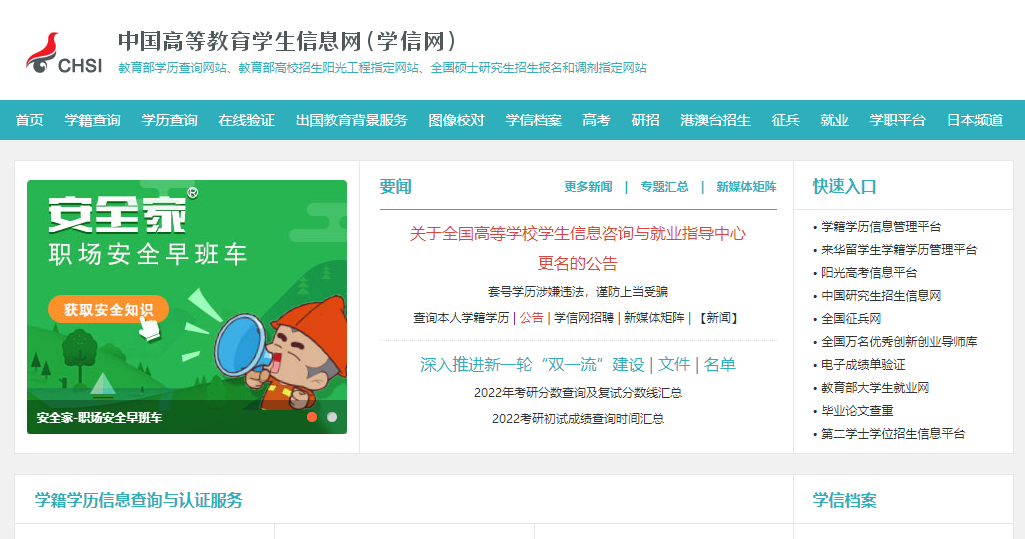
Task: Select the gray carousel dot indicator
Action: pyautogui.click(x=332, y=417)
